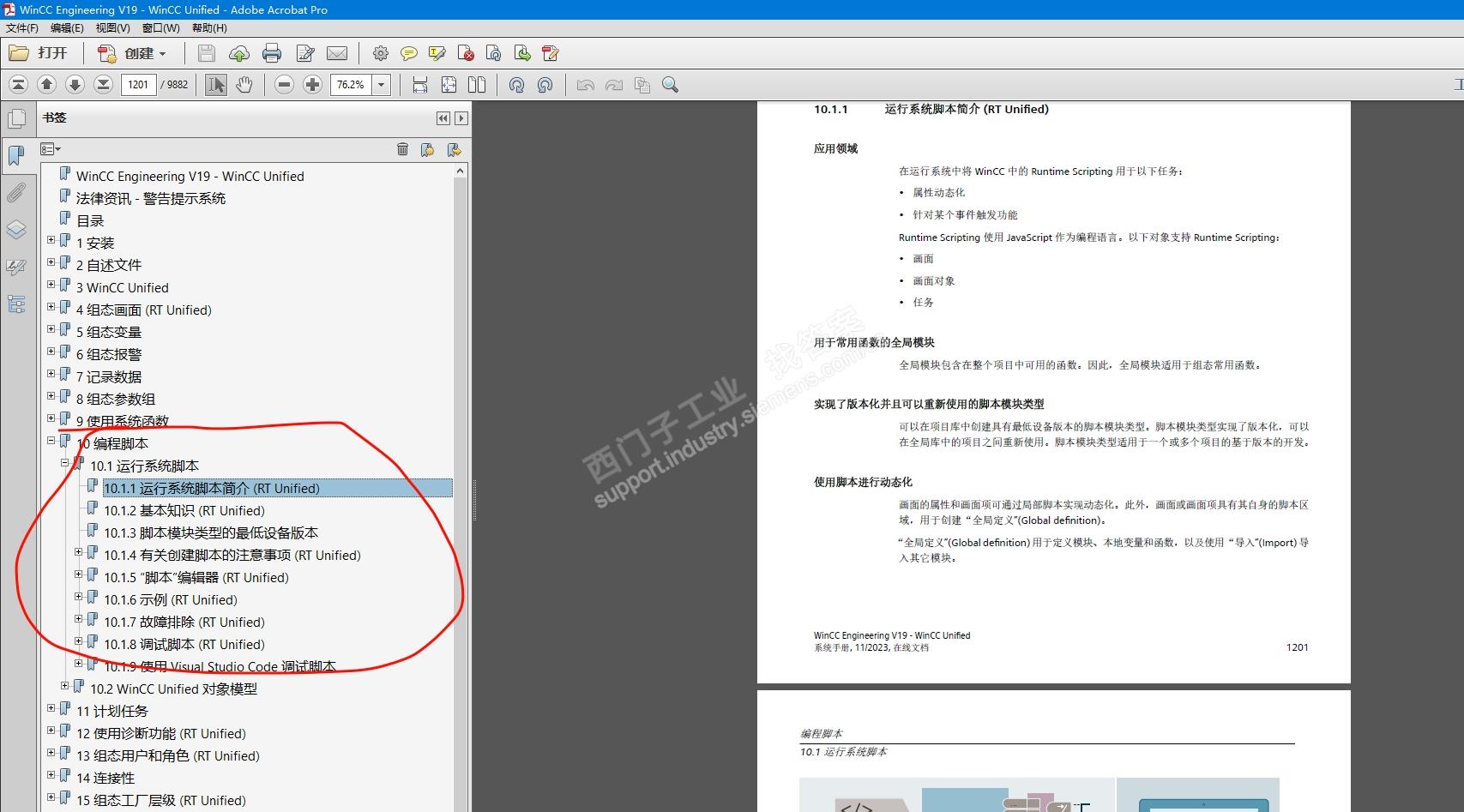This screenshot has height=812, width=1464.
Task: Go to the previous page
Action: click(x=47, y=85)
